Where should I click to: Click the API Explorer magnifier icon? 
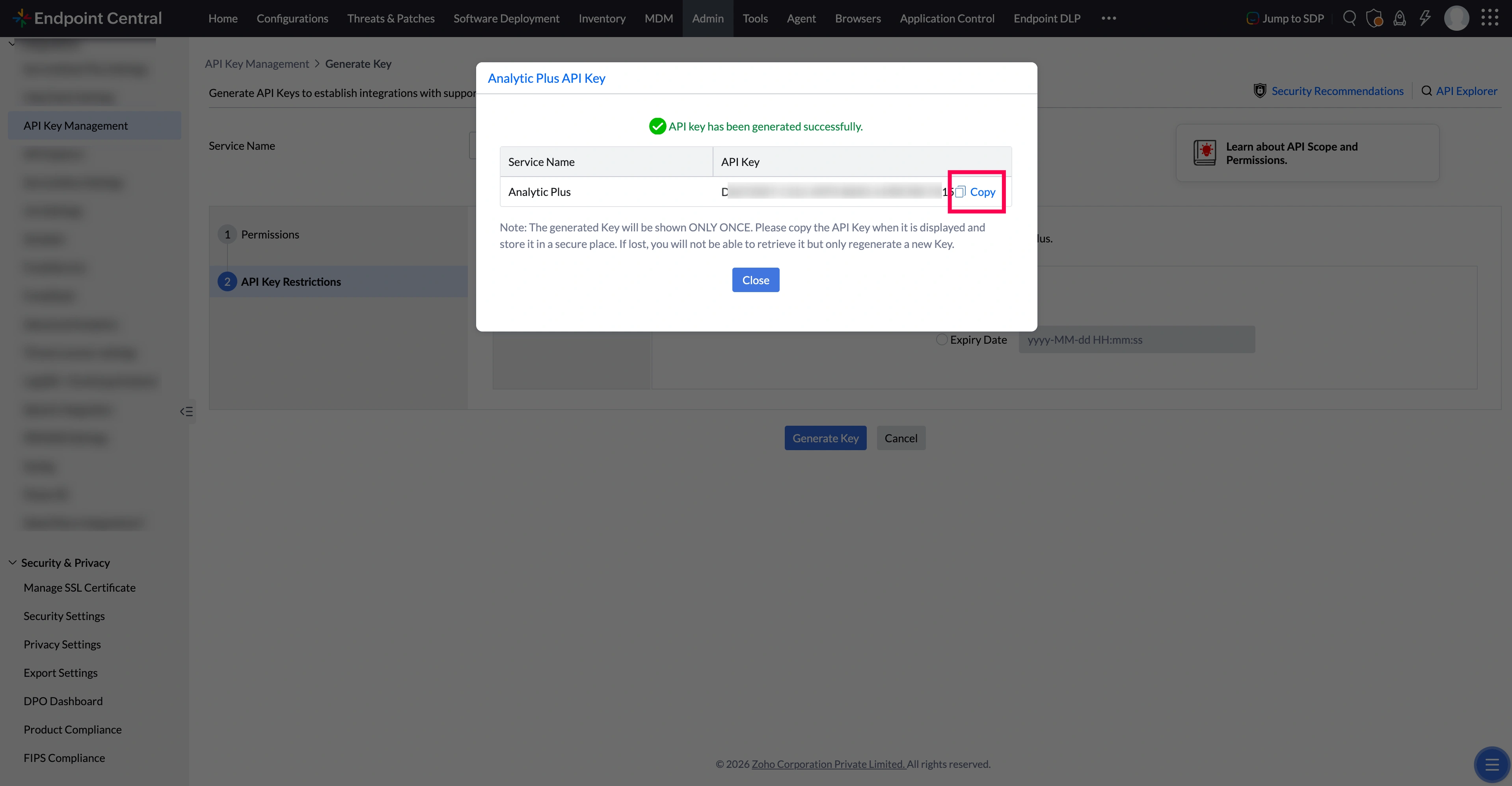click(x=1426, y=91)
